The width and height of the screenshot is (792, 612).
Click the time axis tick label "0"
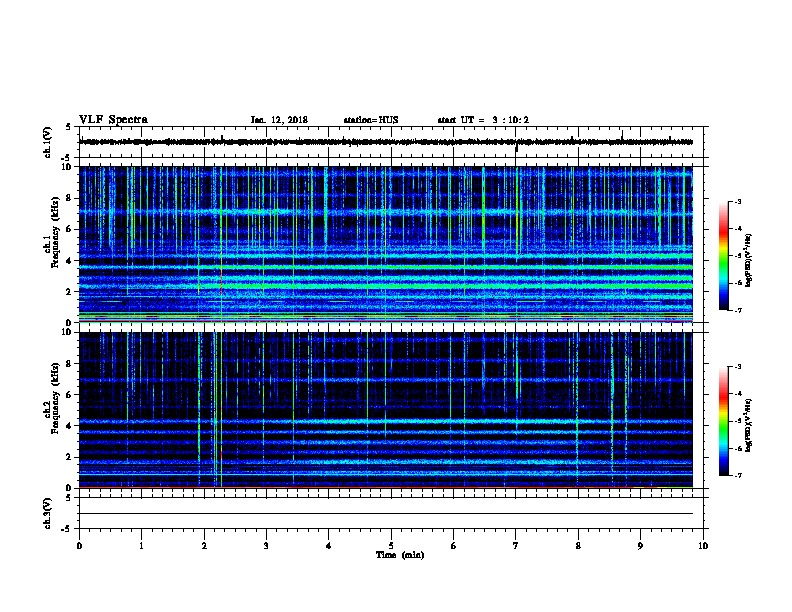[79, 546]
